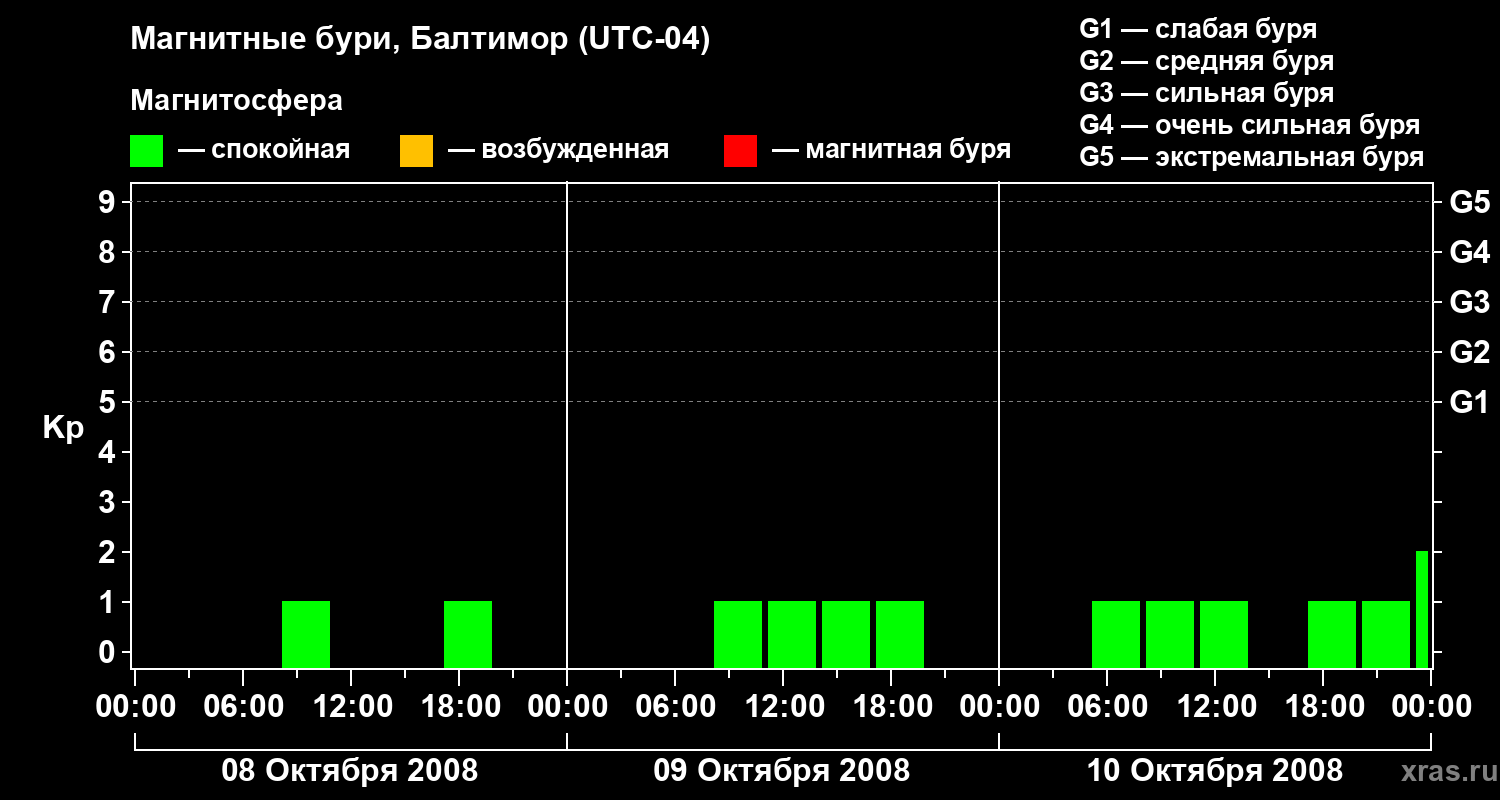Click the 'G1 — слабая буря' legend line
This screenshot has height=800, width=1500.
click(x=1198, y=29)
